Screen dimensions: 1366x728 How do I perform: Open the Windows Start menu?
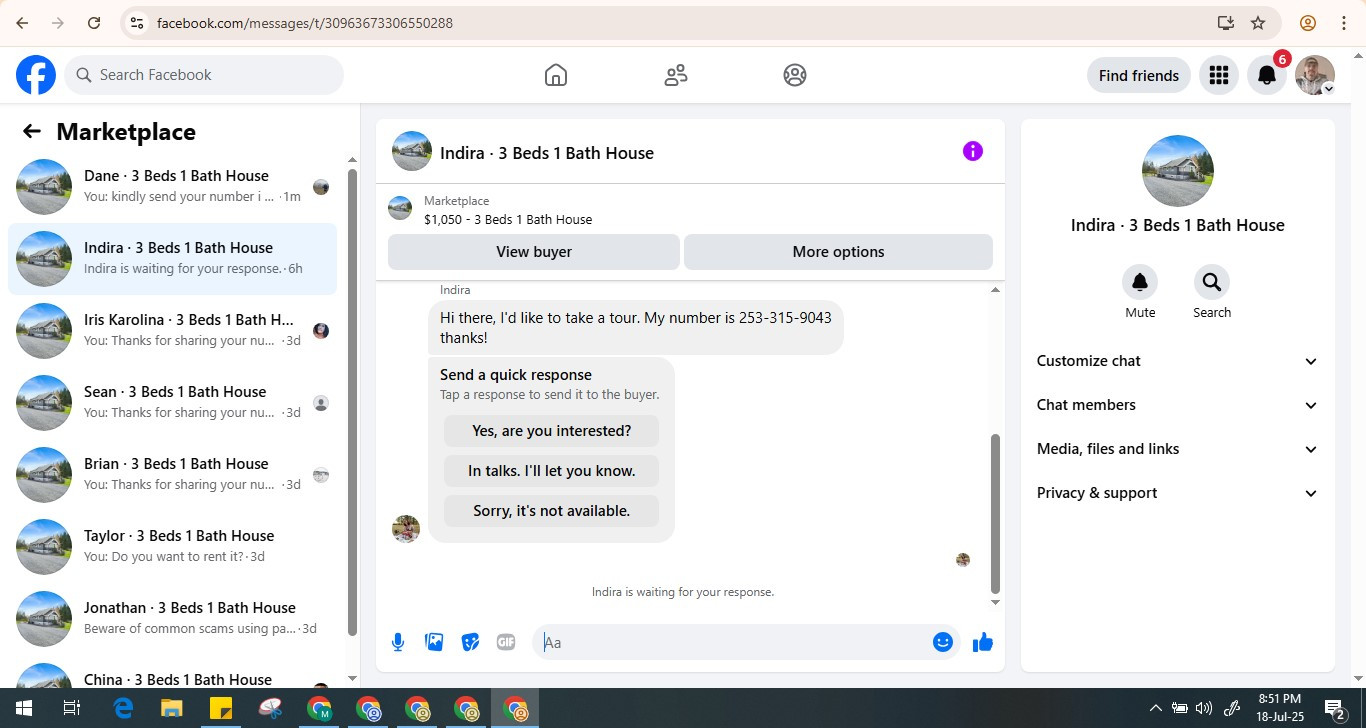[24, 708]
